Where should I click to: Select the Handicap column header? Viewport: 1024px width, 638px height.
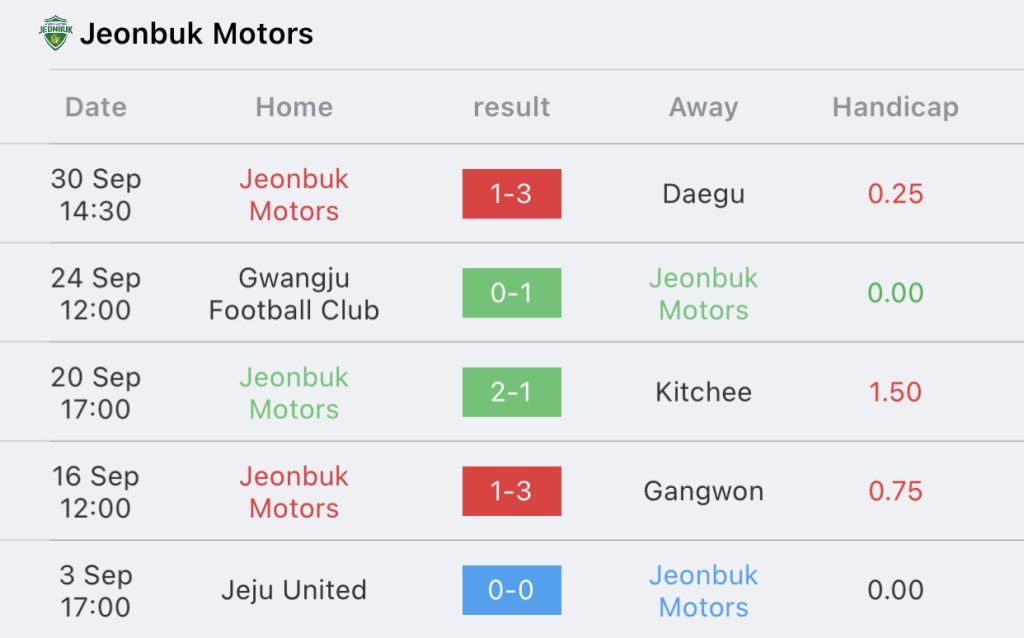click(895, 107)
